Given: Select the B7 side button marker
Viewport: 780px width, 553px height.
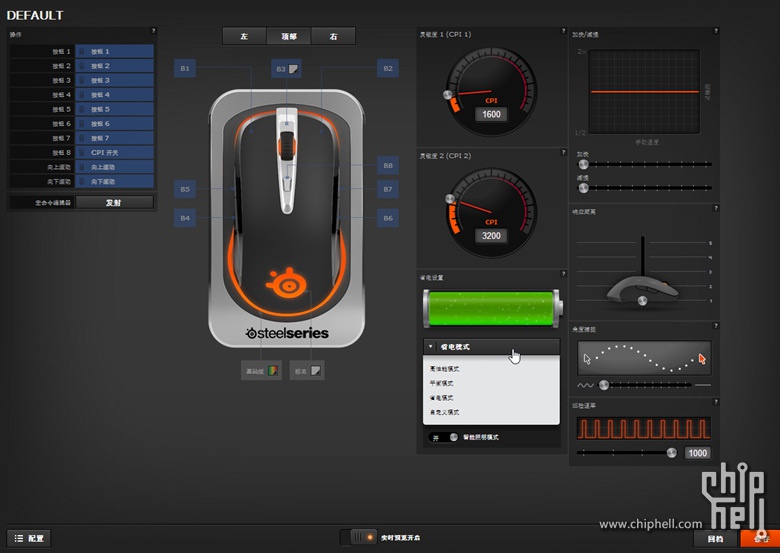Looking at the screenshot, I should 388,189.
